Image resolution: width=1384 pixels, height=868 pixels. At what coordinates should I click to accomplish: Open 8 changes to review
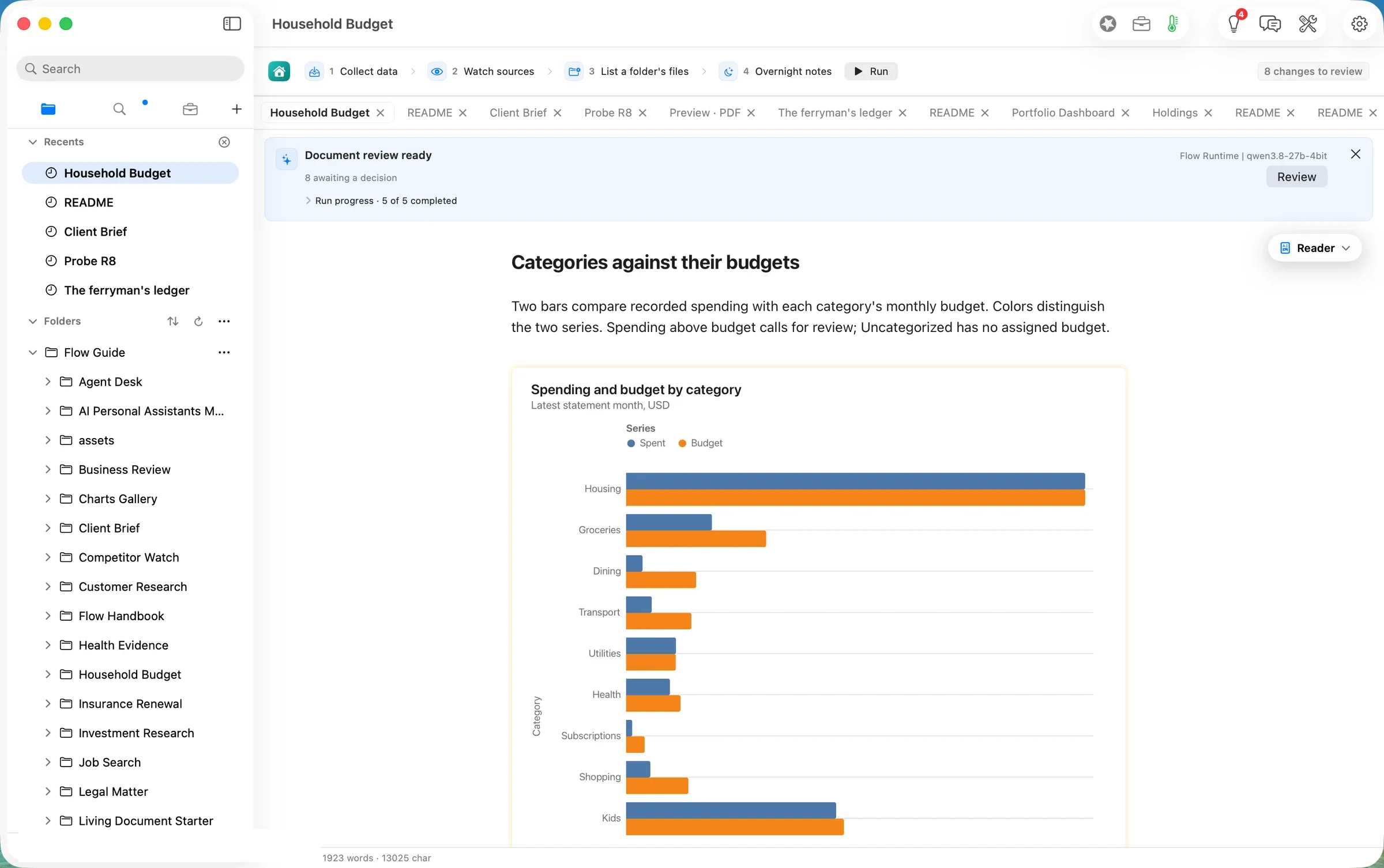1313,71
